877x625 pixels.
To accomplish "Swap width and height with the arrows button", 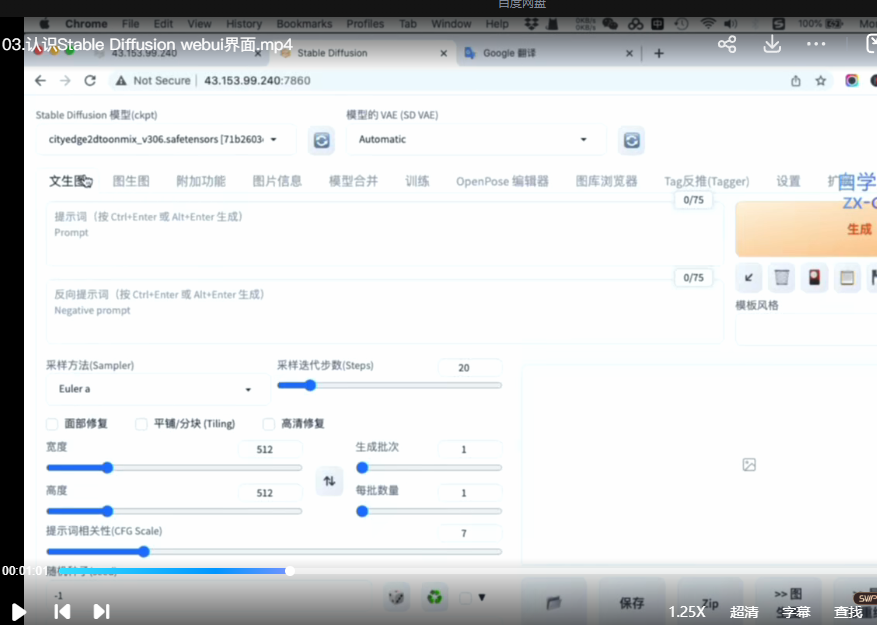I will (x=329, y=481).
